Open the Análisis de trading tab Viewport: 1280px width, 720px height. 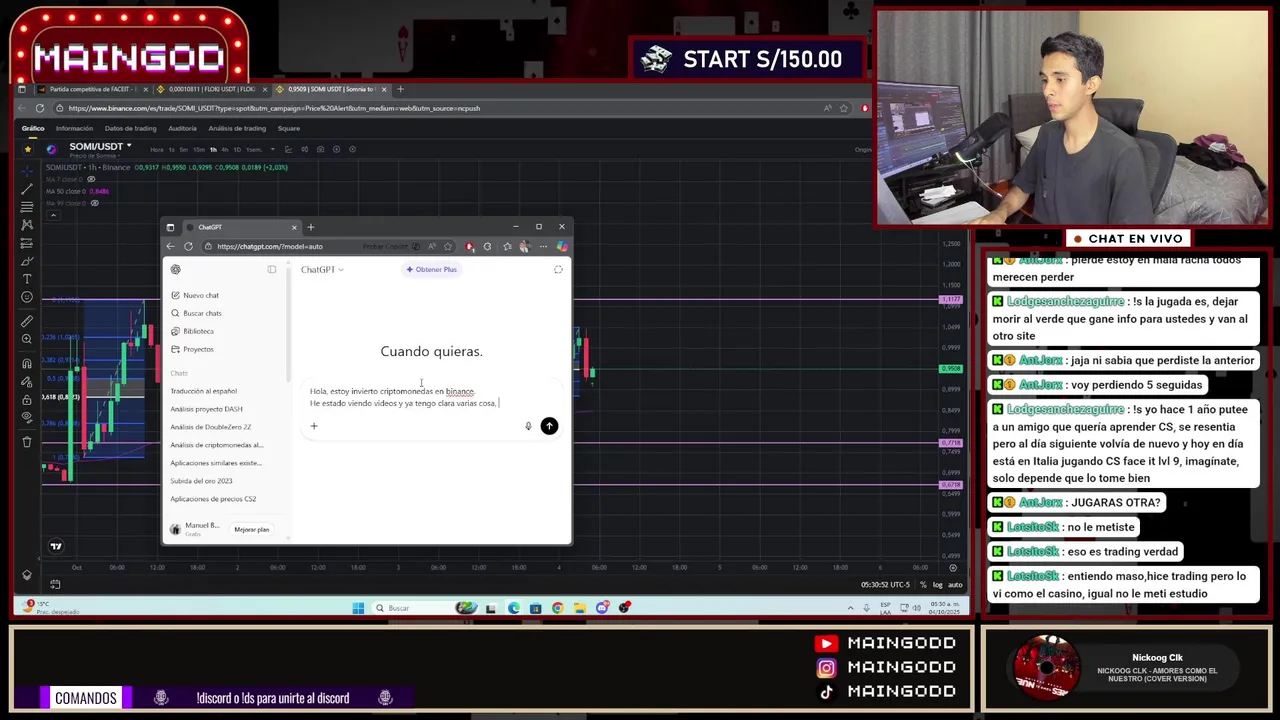click(x=237, y=128)
